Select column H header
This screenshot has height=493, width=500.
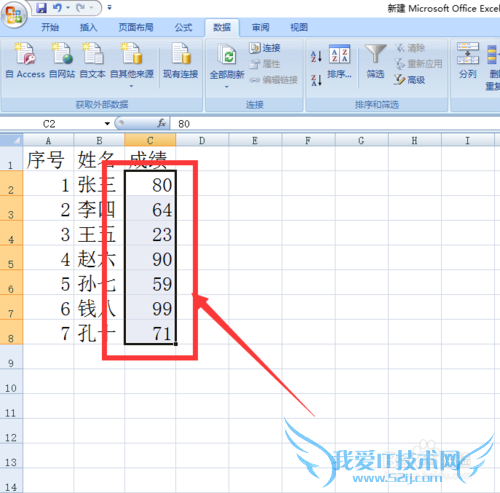tap(415, 140)
